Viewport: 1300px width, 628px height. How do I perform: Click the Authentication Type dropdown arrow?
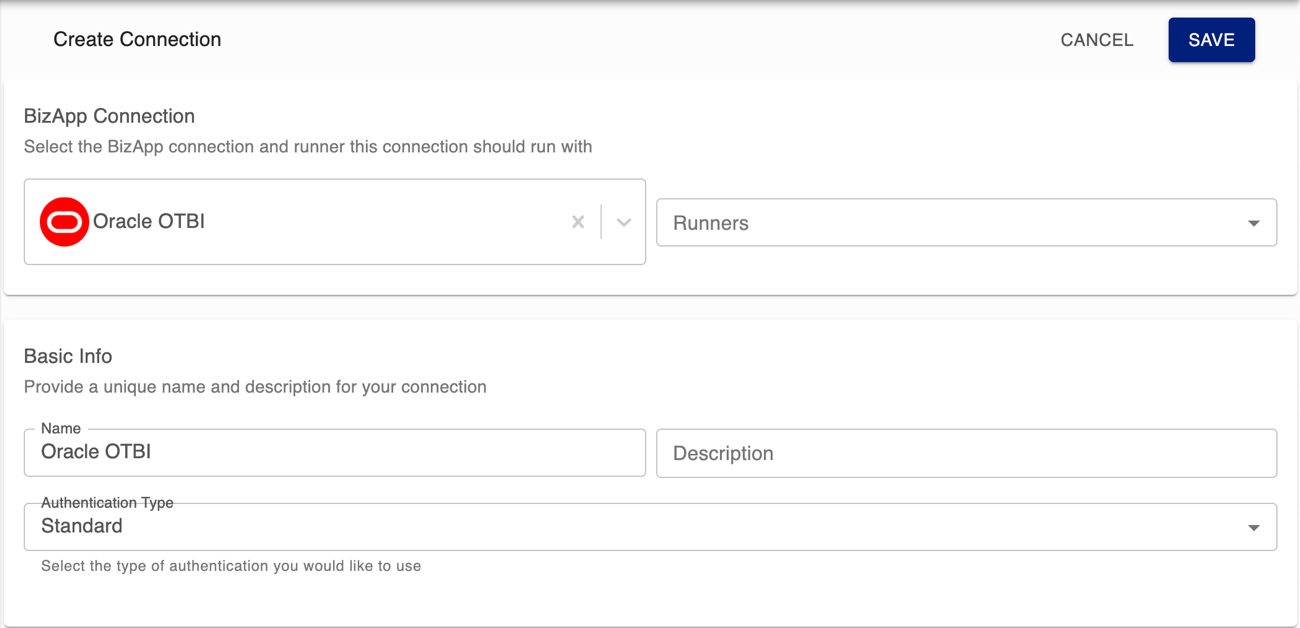pos(1254,526)
